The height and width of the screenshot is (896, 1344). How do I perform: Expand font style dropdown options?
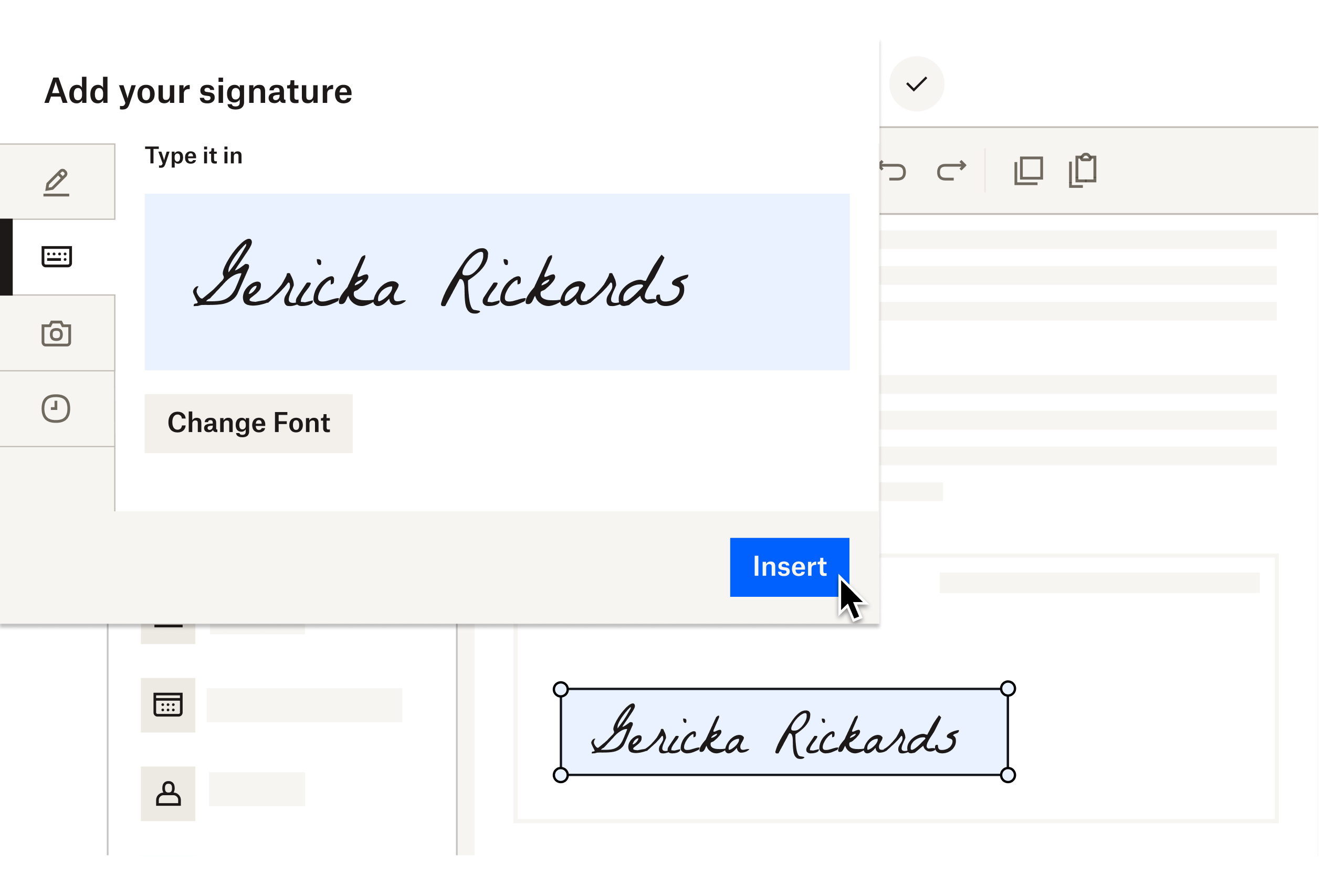pos(249,423)
